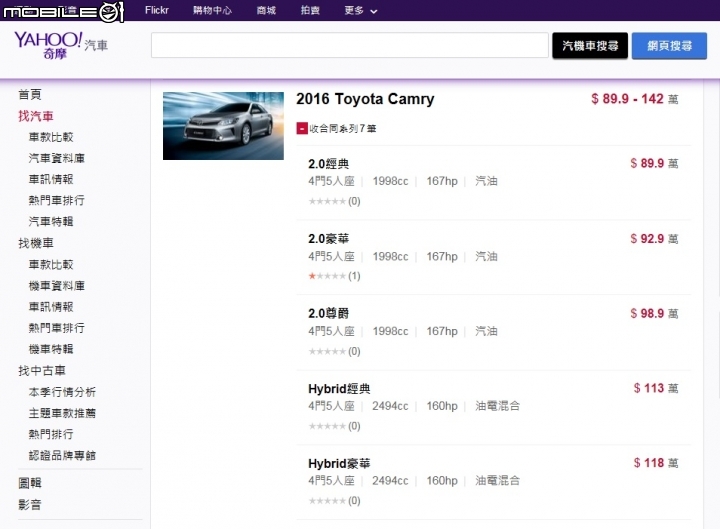Viewport: 720px width, 529px height.
Task: Focus the search input field
Action: [x=350, y=45]
